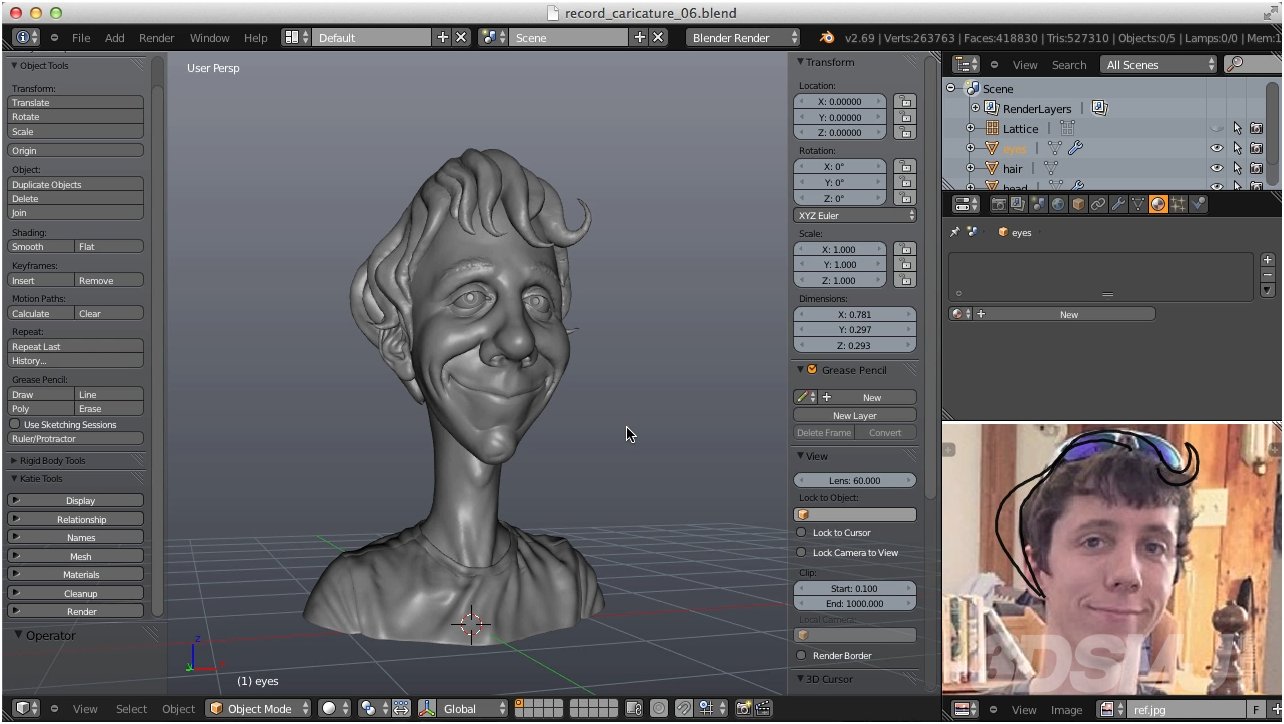
Task: Collapse the Scene tree item
Action: click(951, 88)
